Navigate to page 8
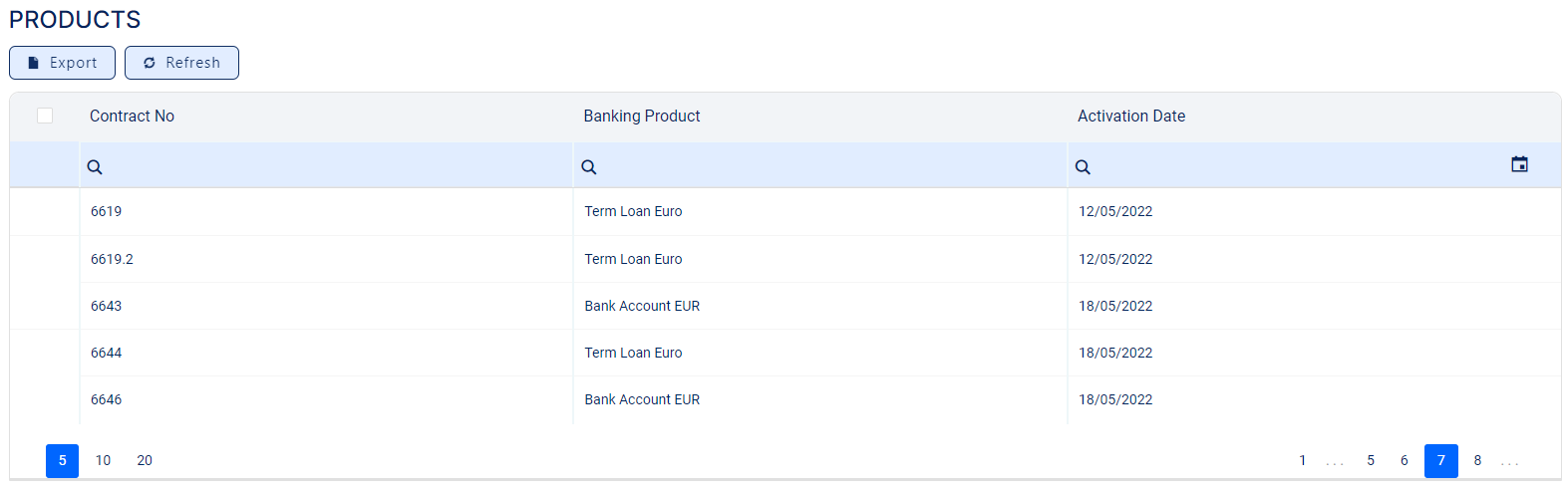 pos(1477,460)
